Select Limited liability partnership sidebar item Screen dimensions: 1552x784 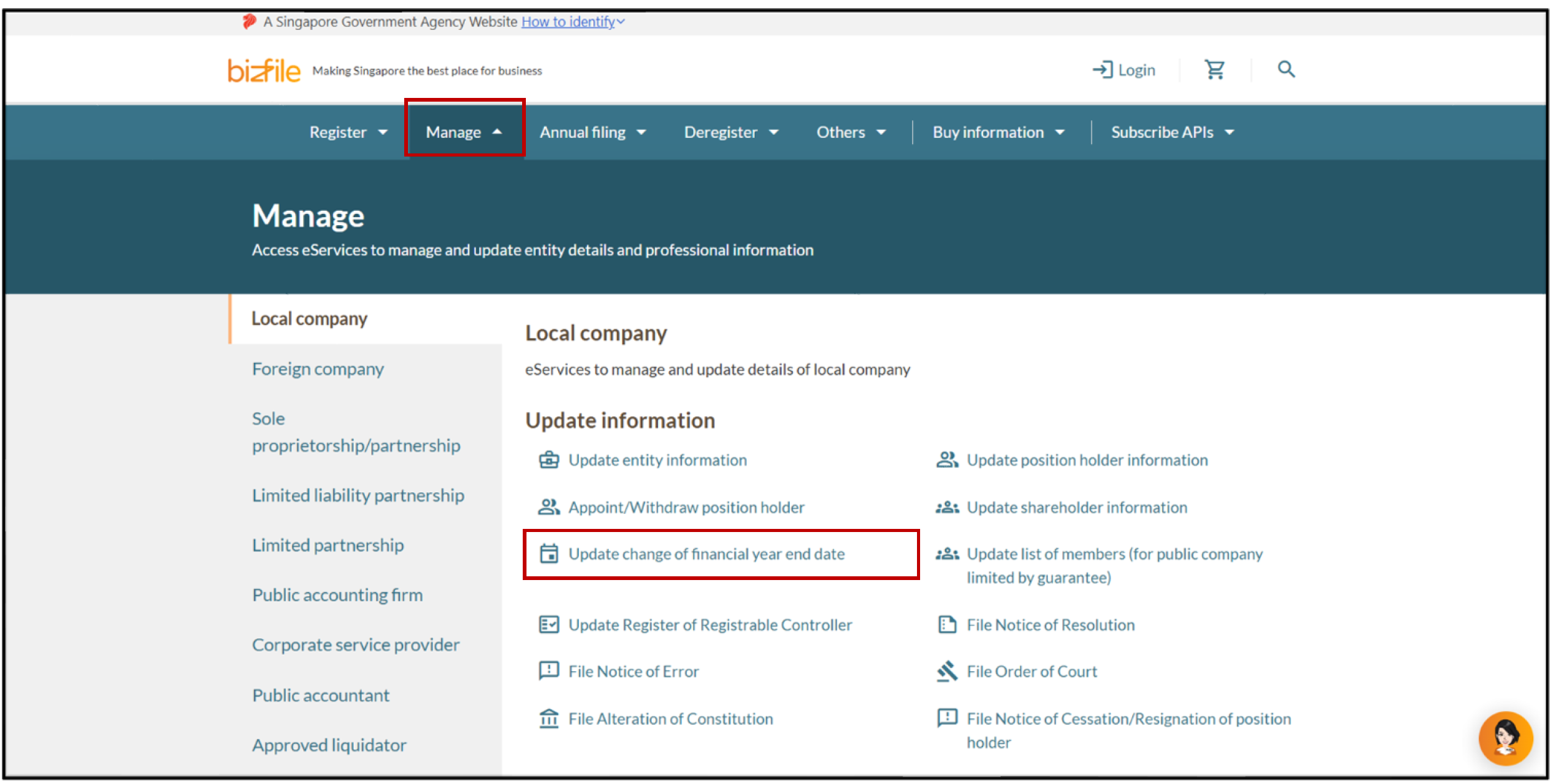click(x=357, y=495)
